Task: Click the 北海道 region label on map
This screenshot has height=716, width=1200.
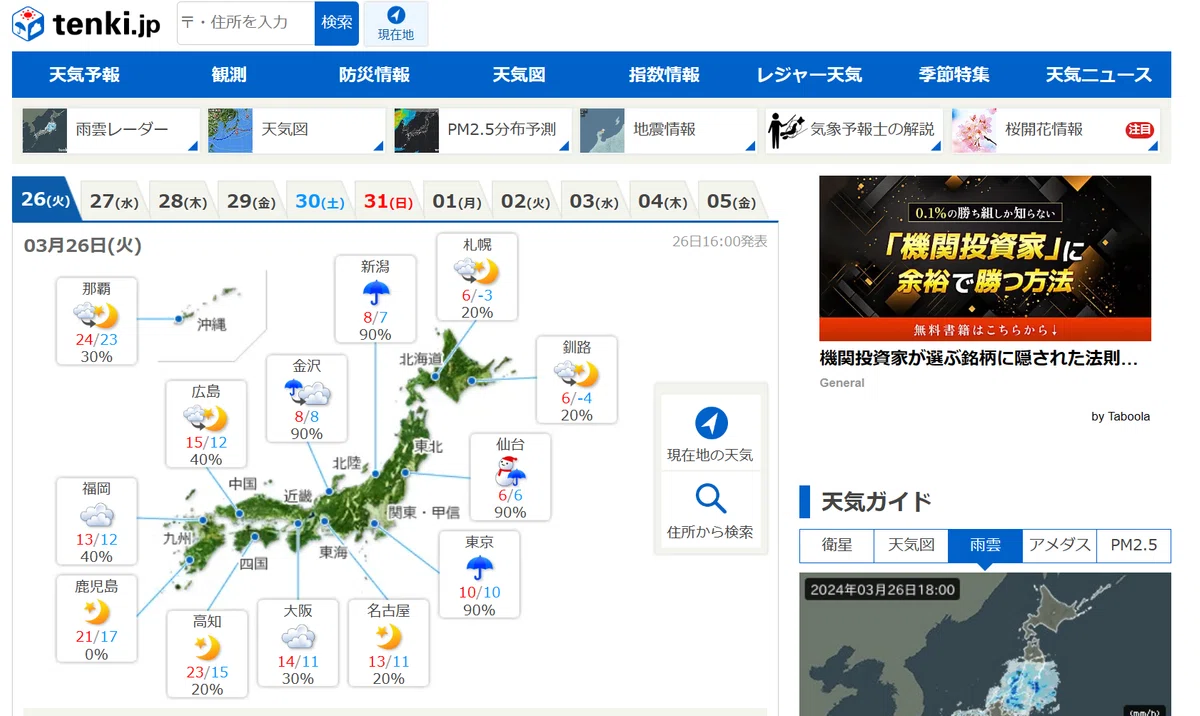Action: click(x=420, y=358)
